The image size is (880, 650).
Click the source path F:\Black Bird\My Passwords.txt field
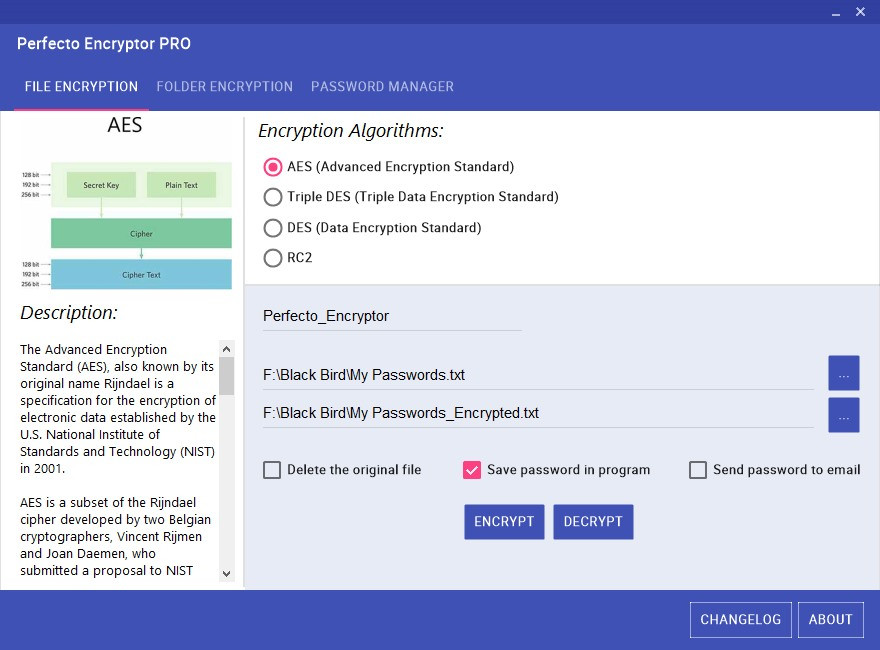pos(538,375)
